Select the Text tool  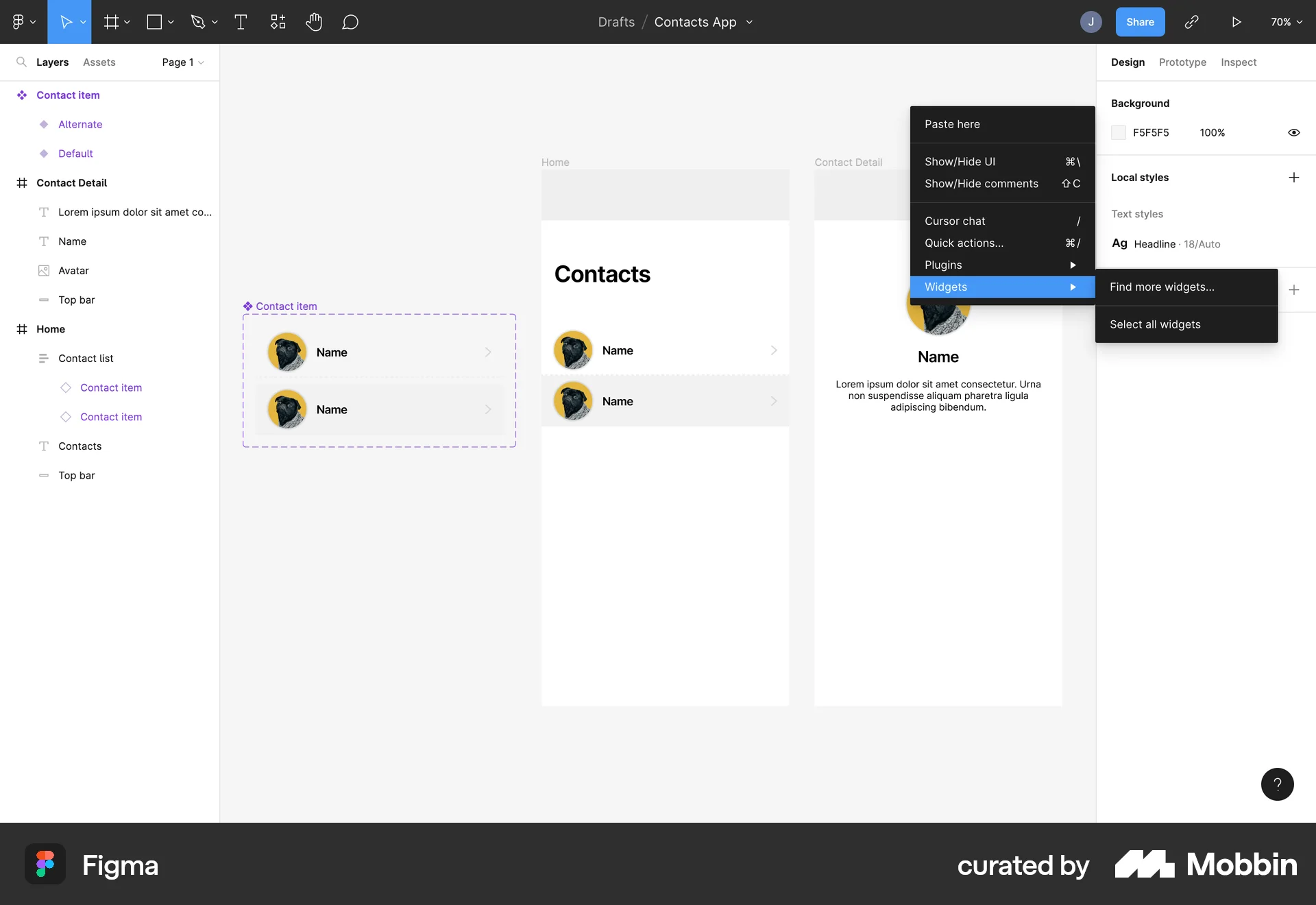click(x=241, y=21)
